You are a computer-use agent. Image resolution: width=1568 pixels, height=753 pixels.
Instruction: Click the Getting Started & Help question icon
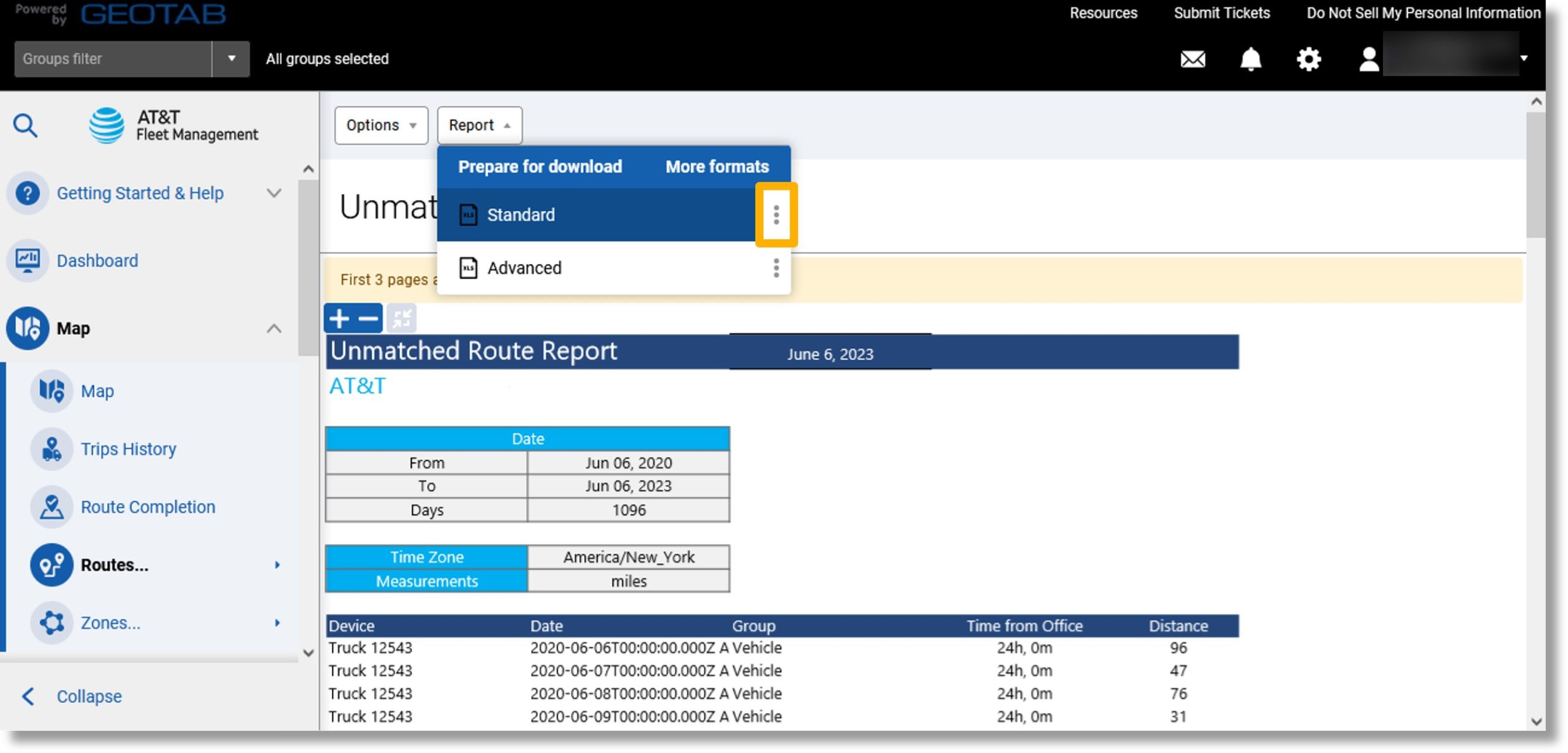pos(28,193)
